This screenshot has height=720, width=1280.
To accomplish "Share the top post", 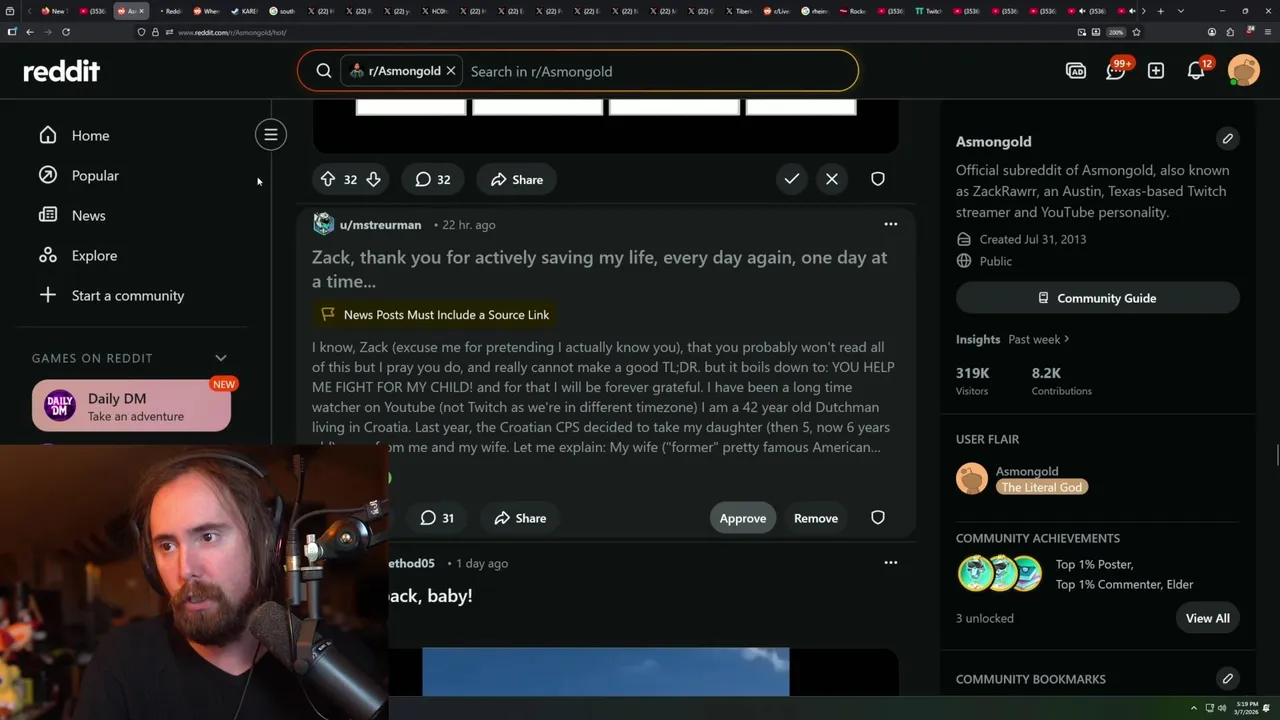I will [516, 179].
